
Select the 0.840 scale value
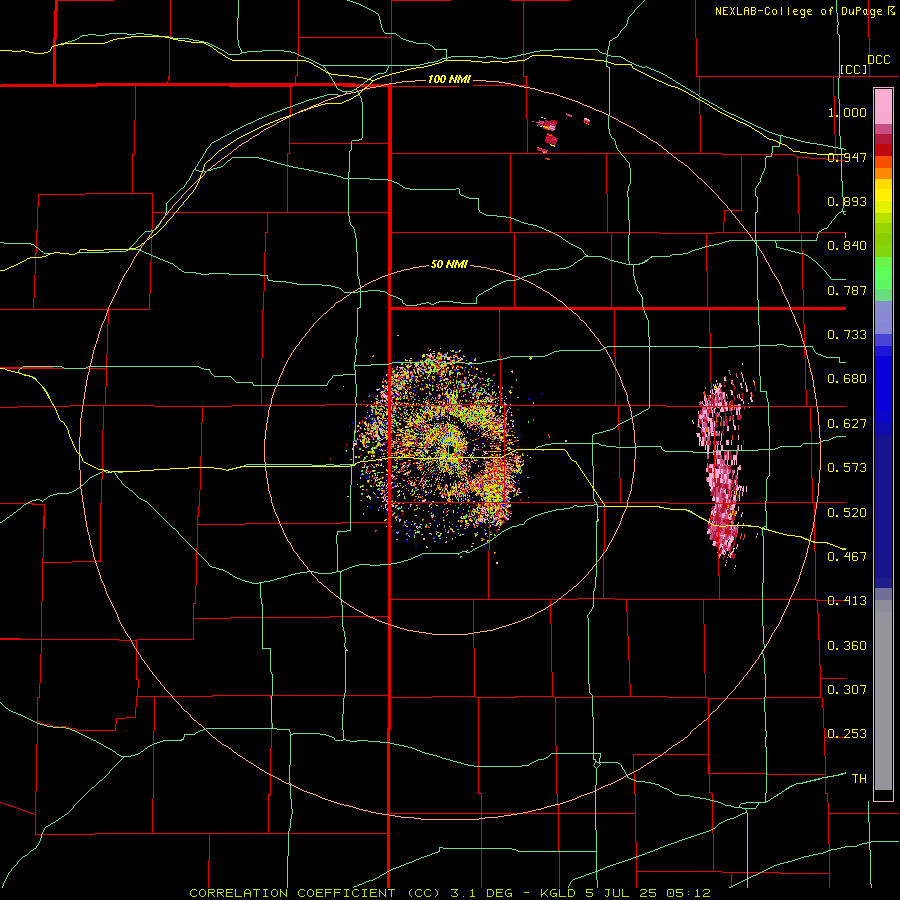(x=847, y=246)
